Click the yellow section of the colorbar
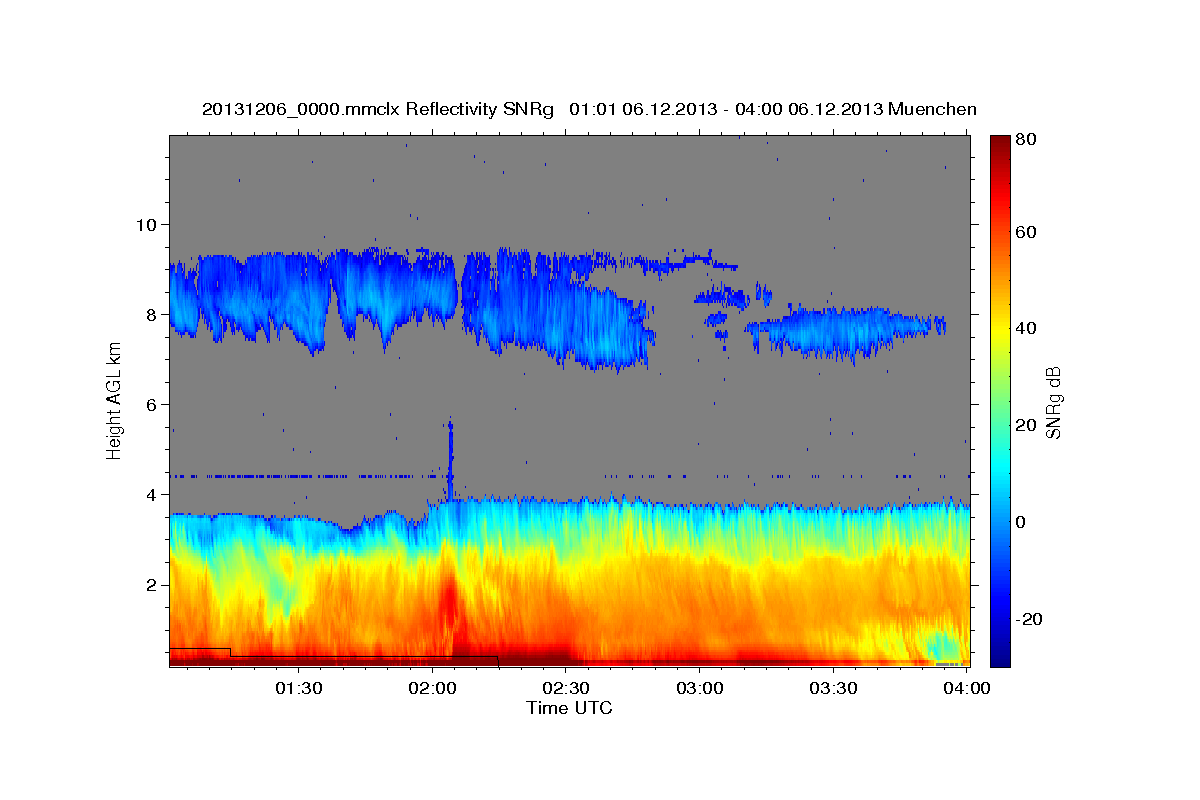The width and height of the screenshot is (1200, 800). point(1000,330)
